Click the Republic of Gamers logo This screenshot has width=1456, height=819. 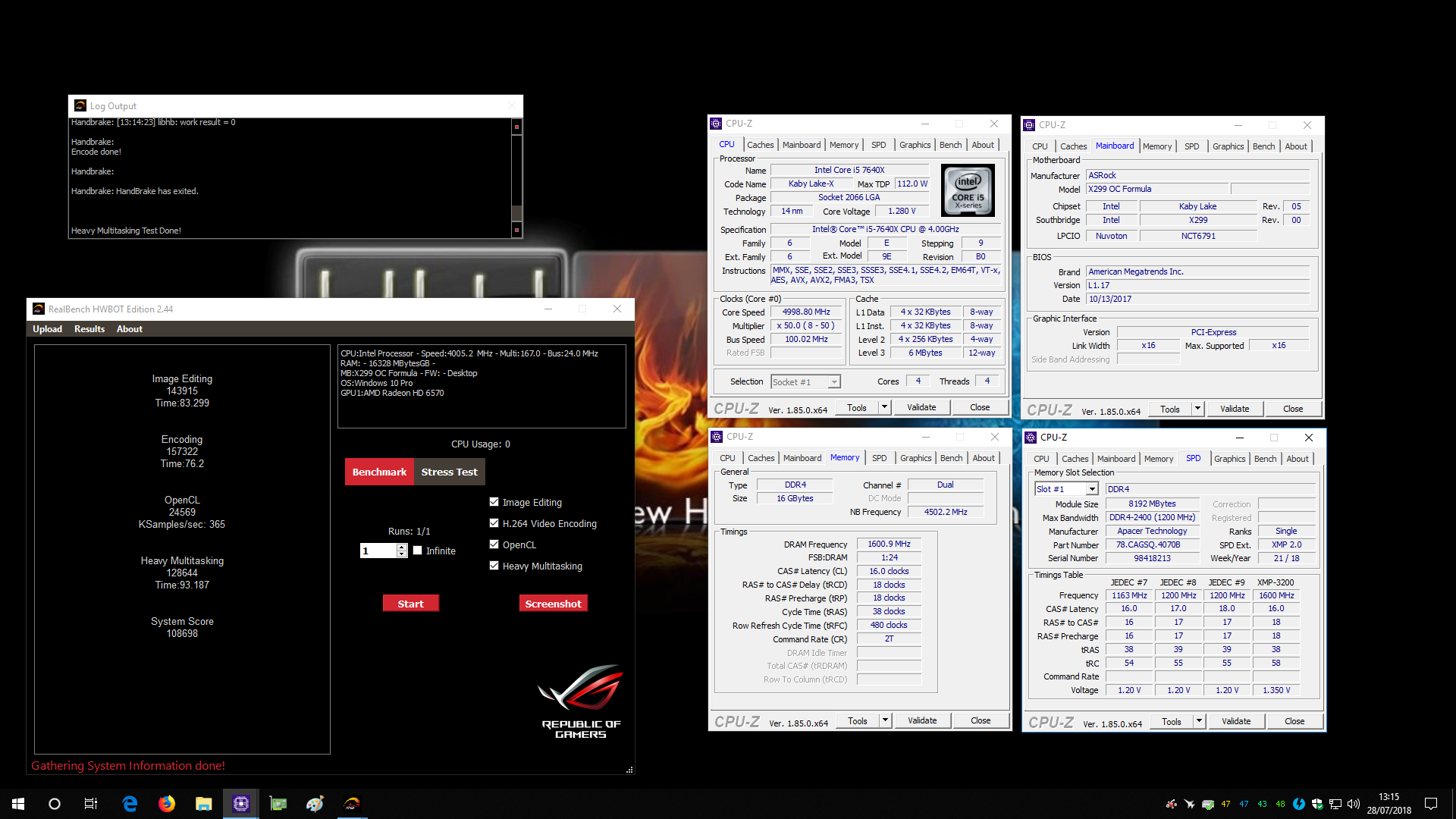click(x=581, y=701)
